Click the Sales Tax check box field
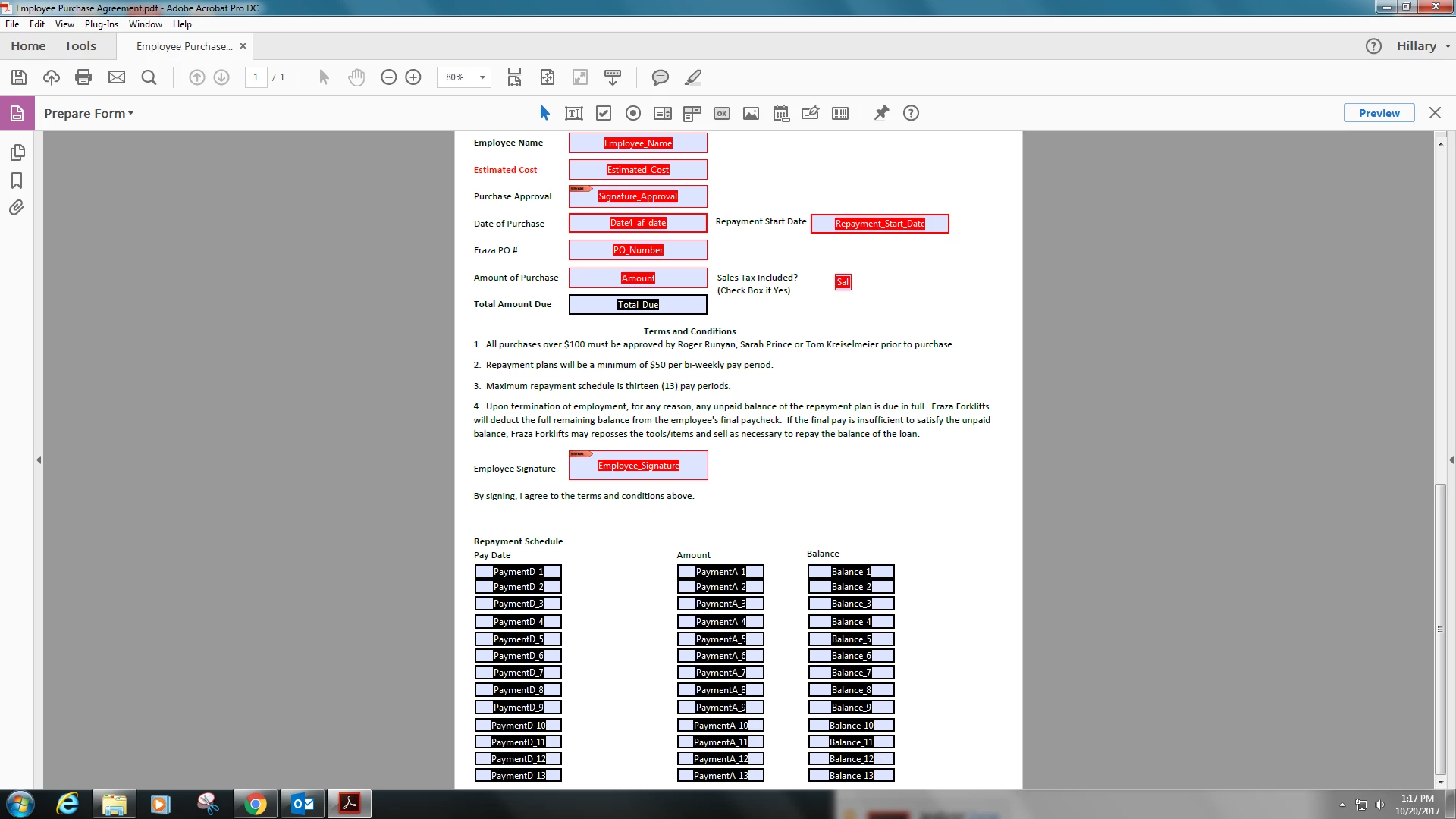The height and width of the screenshot is (819, 1456). pos(843,282)
